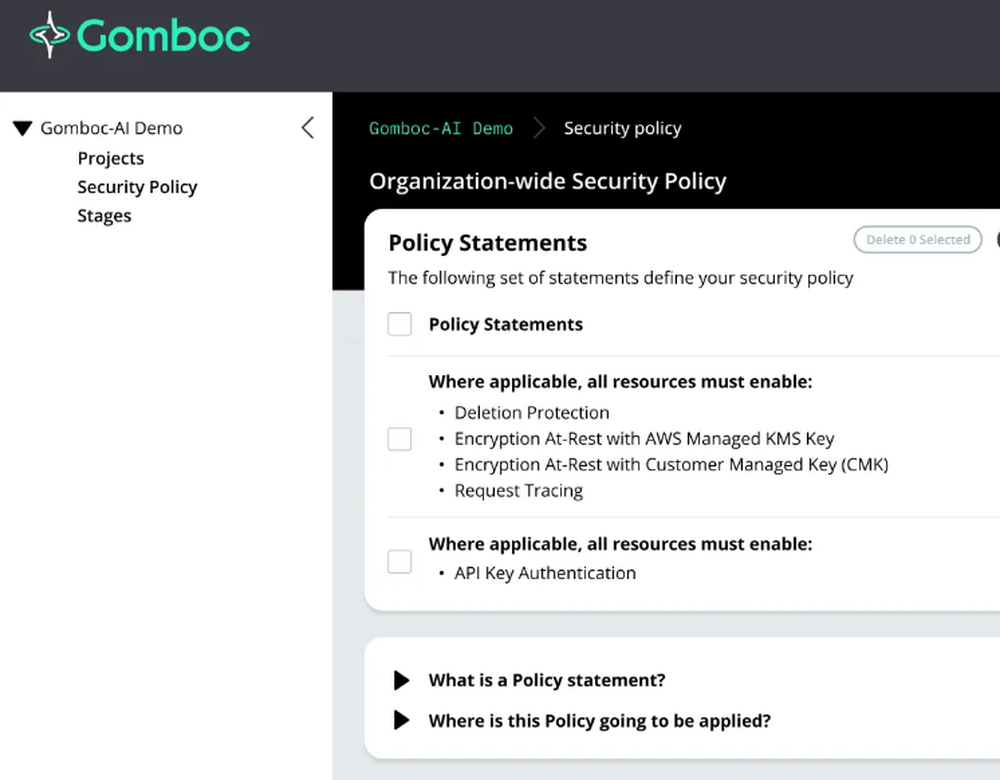
Task: Click the Where is this Policy applied label
Action: [x=599, y=721]
